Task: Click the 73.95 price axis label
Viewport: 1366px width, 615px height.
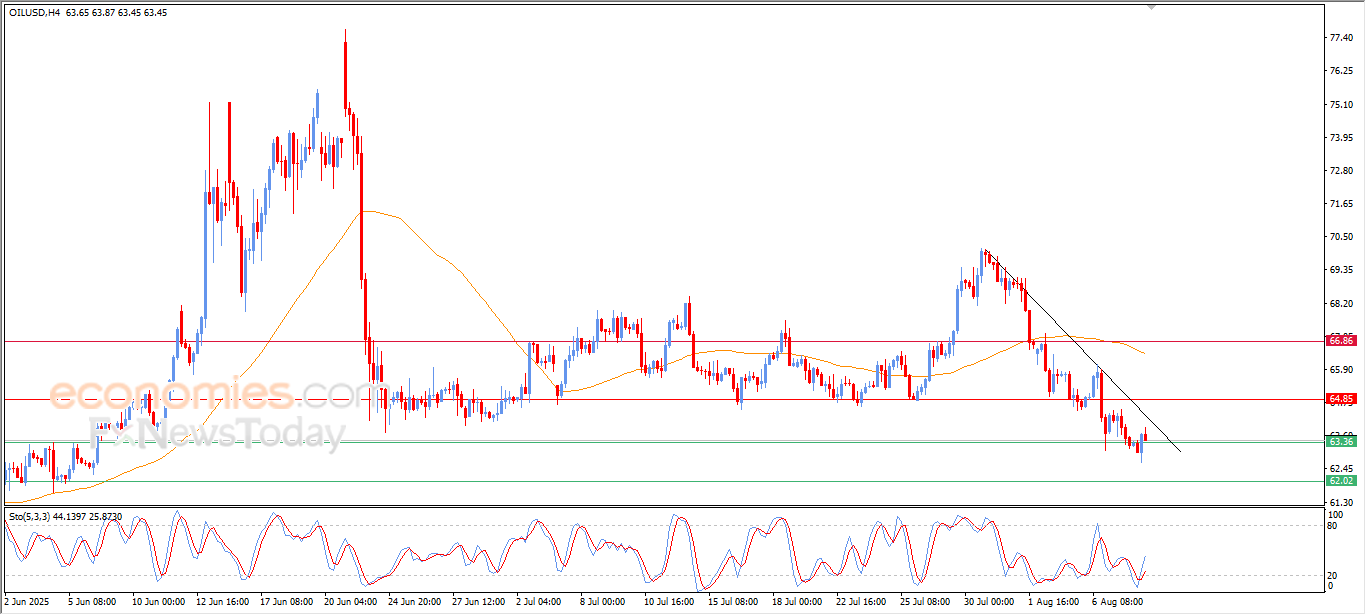Action: tap(1342, 137)
